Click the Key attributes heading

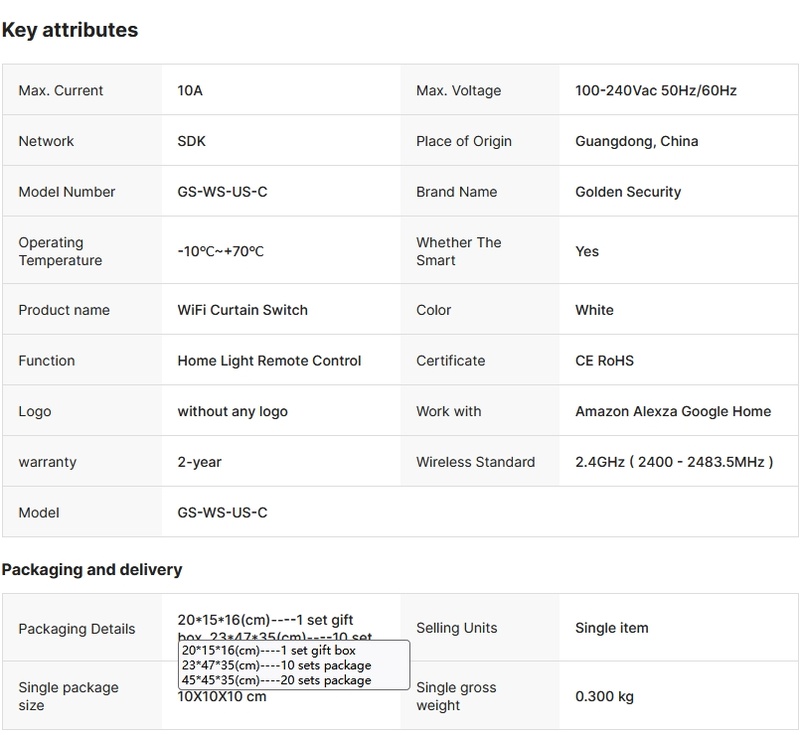[70, 30]
